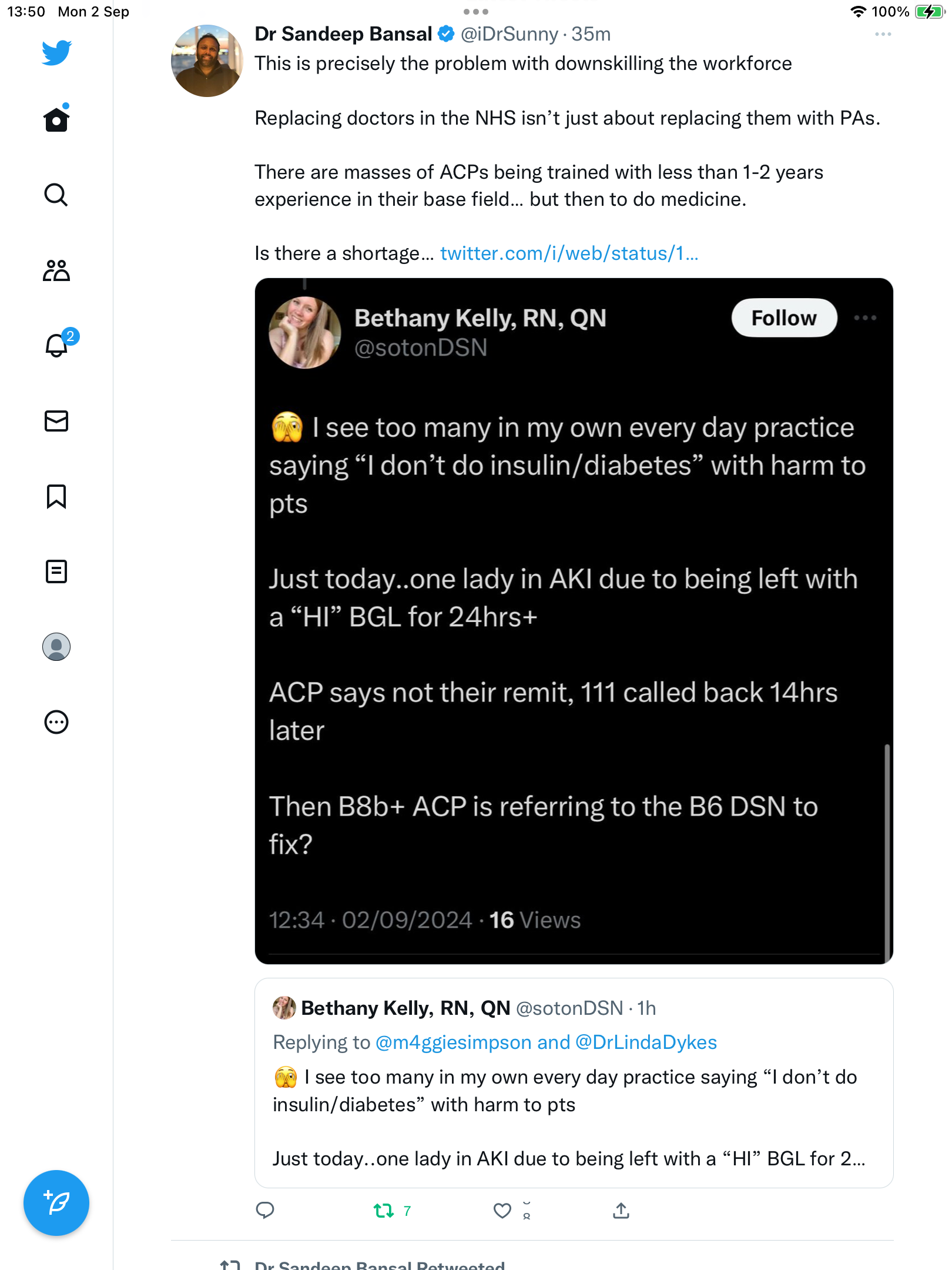Screen dimensions: 952x1270
Task: Reply to the tweet
Action: [x=265, y=1210]
